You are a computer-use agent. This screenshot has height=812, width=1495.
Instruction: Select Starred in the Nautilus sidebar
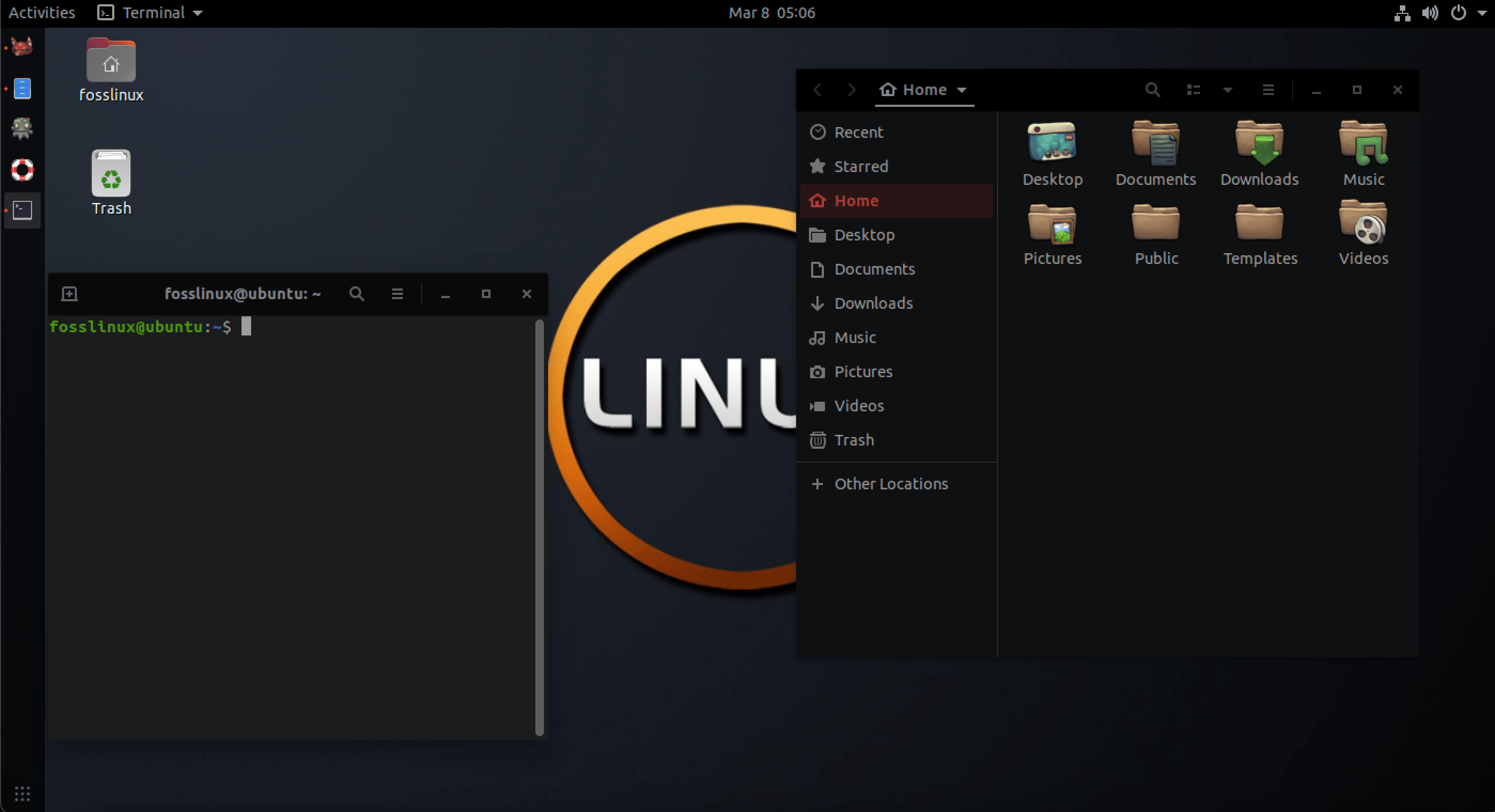click(861, 166)
